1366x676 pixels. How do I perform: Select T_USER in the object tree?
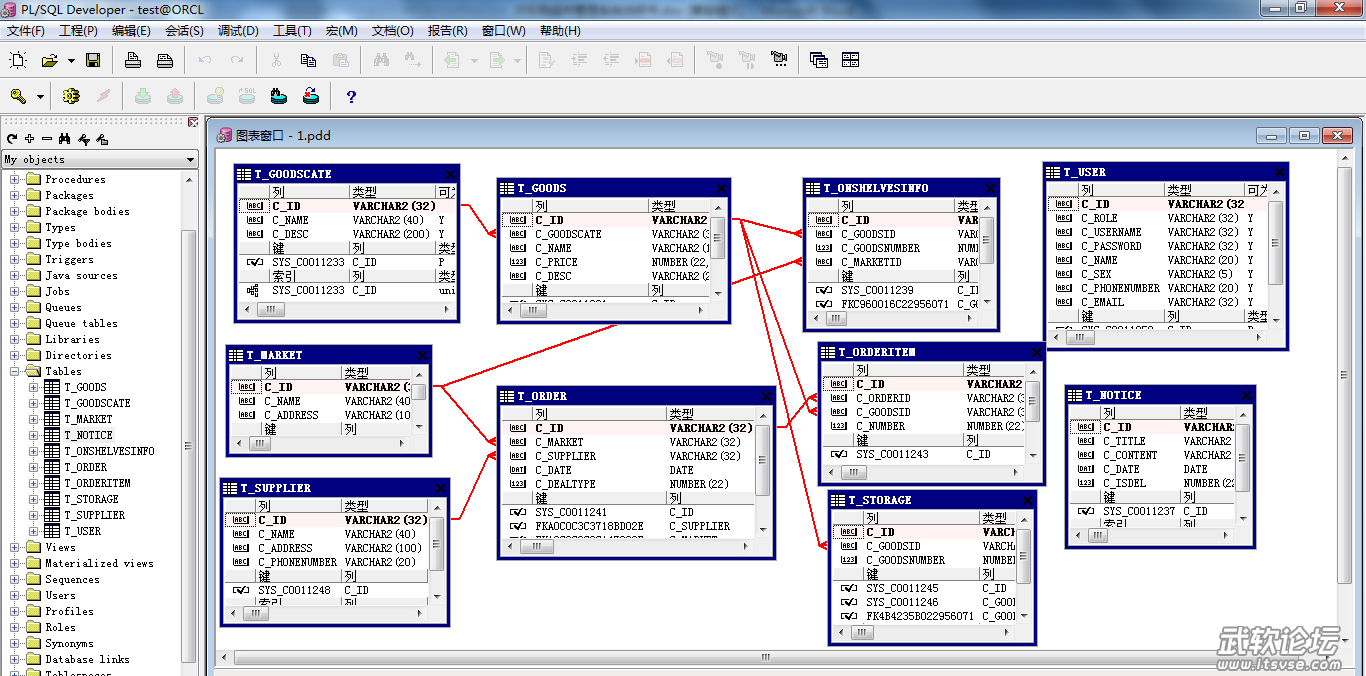click(x=82, y=531)
